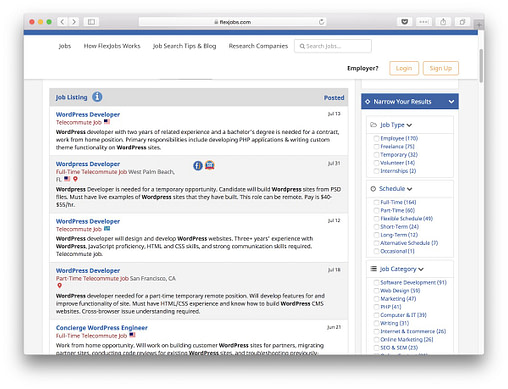Check the Employee (170) filter
The width and height of the screenshot is (508, 389).
click(376, 138)
